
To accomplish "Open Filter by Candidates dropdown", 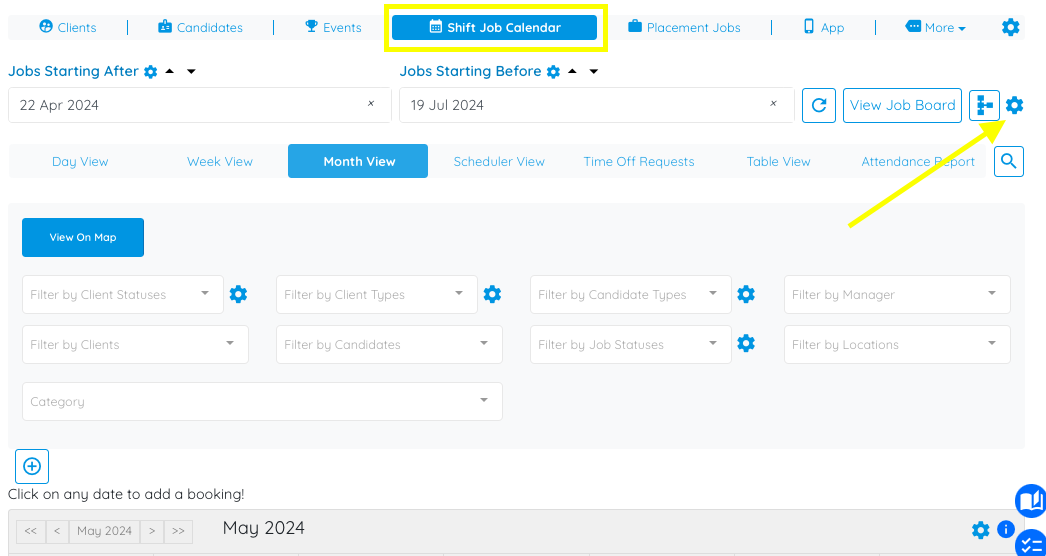I will tap(390, 344).
